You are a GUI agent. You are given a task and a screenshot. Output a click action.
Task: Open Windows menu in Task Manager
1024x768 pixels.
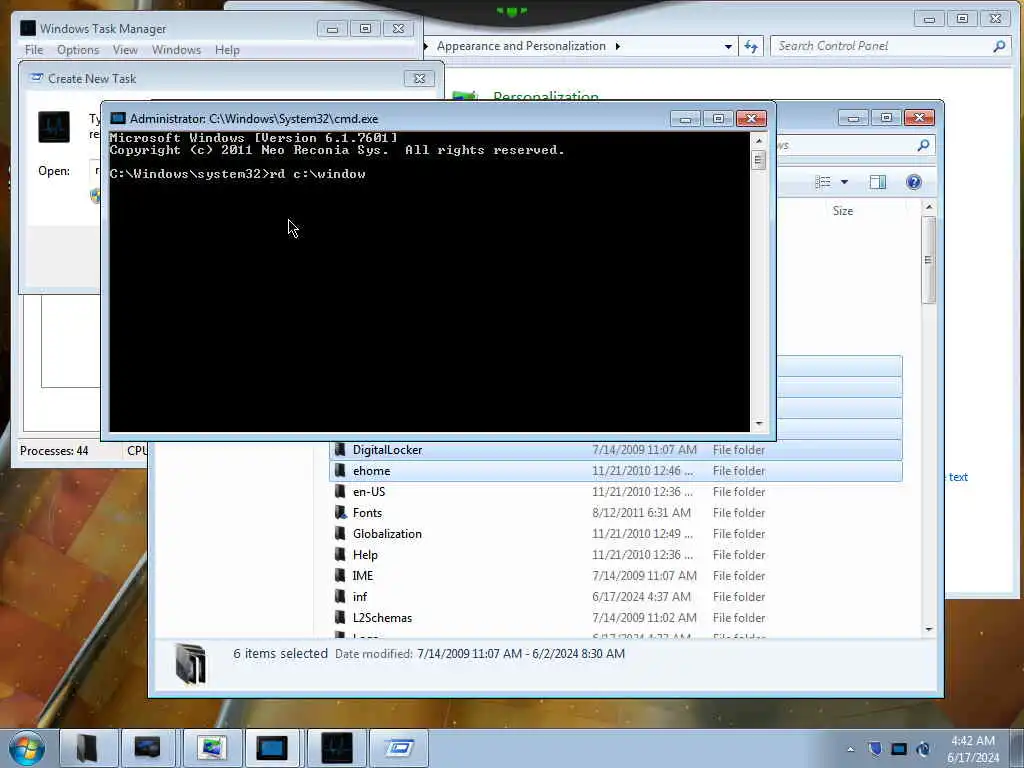176,50
